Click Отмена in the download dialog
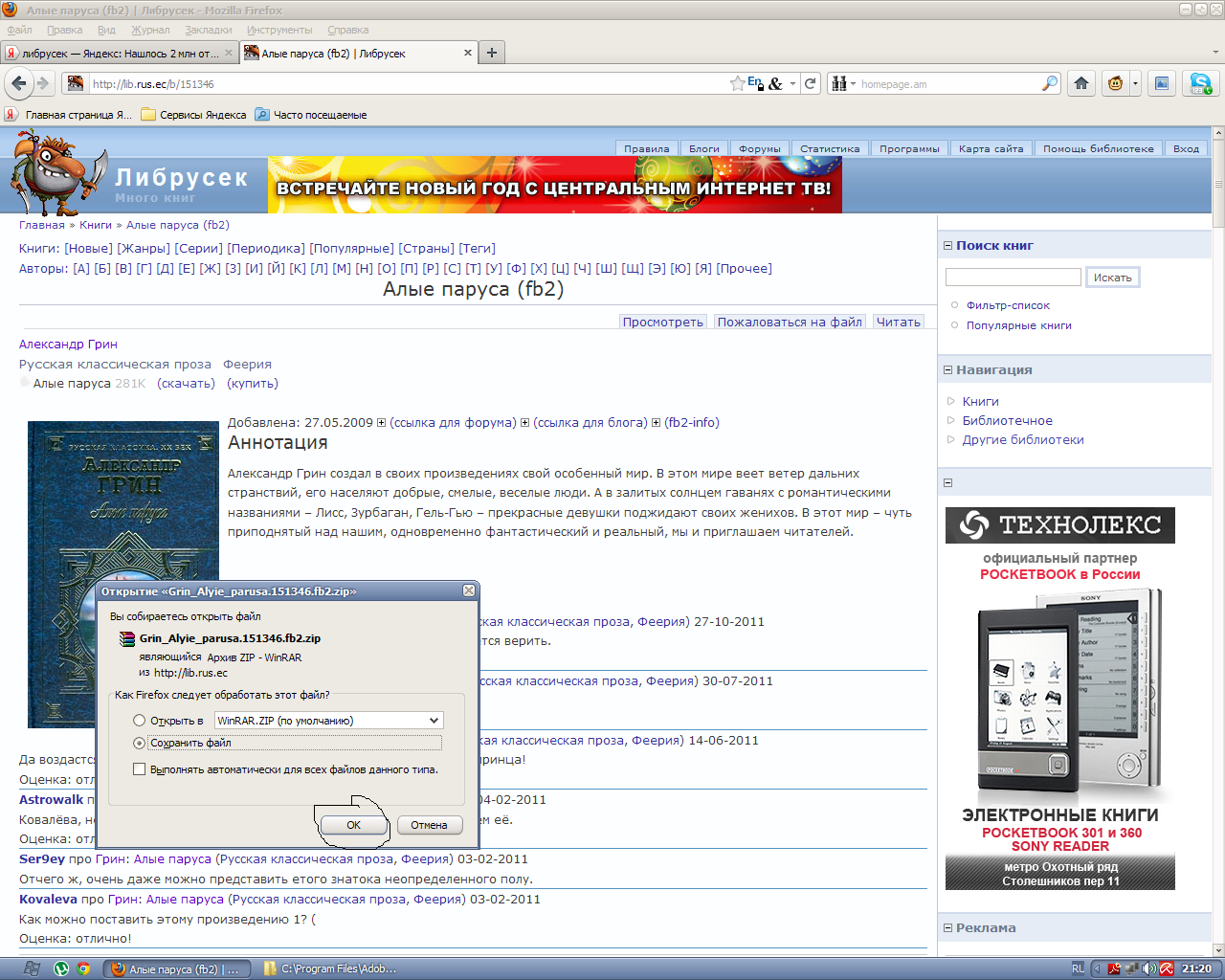The height and width of the screenshot is (980, 1225). click(429, 825)
